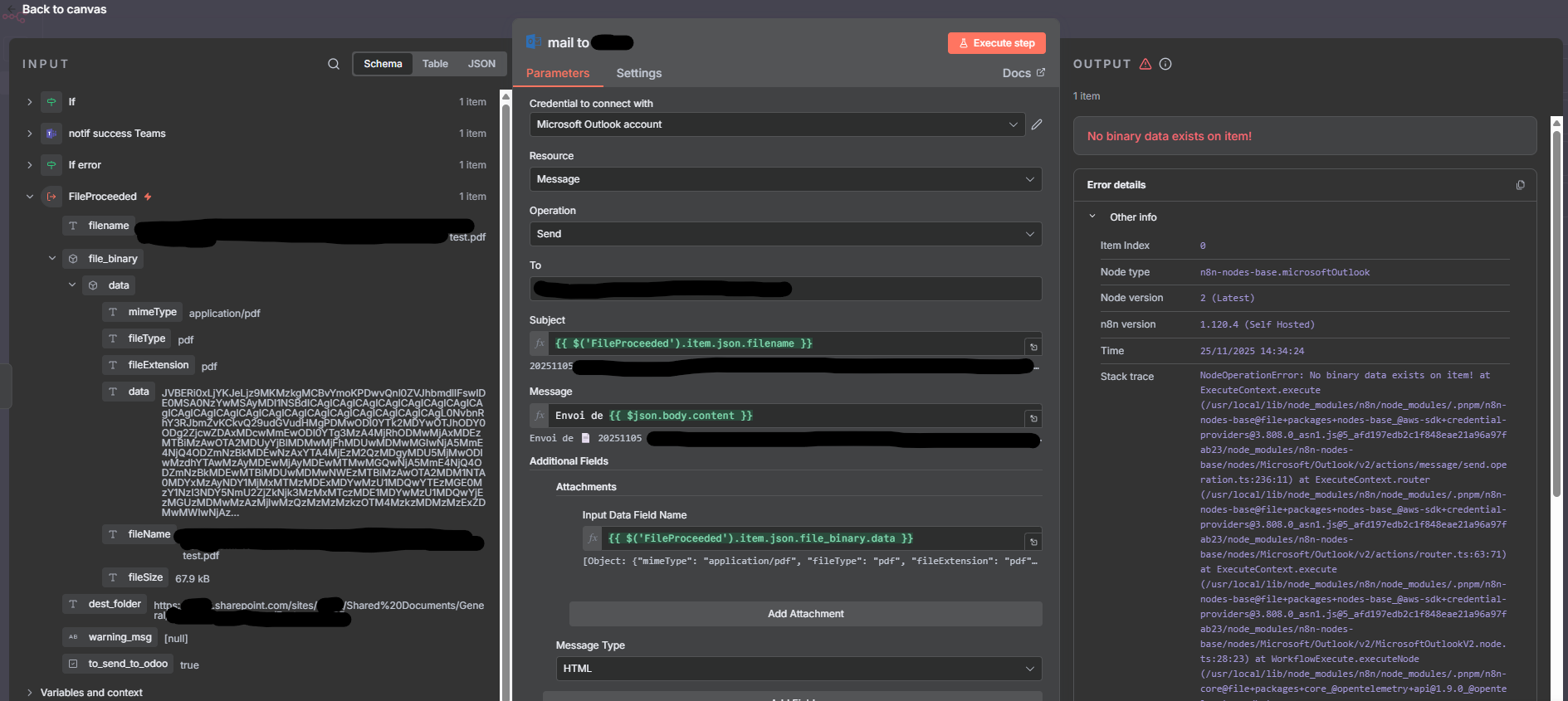
Task: Open the Operation dropdown showing Send
Action: coord(784,234)
